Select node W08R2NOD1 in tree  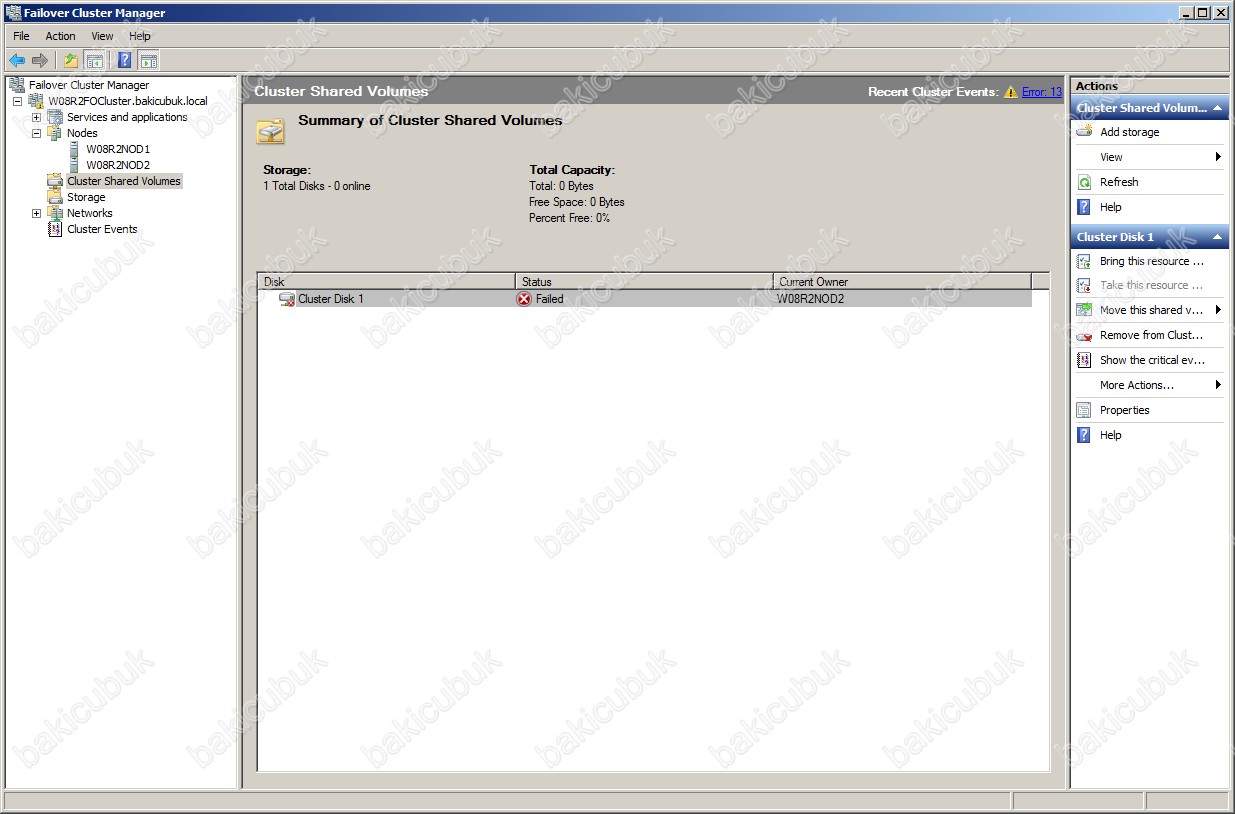(x=118, y=149)
